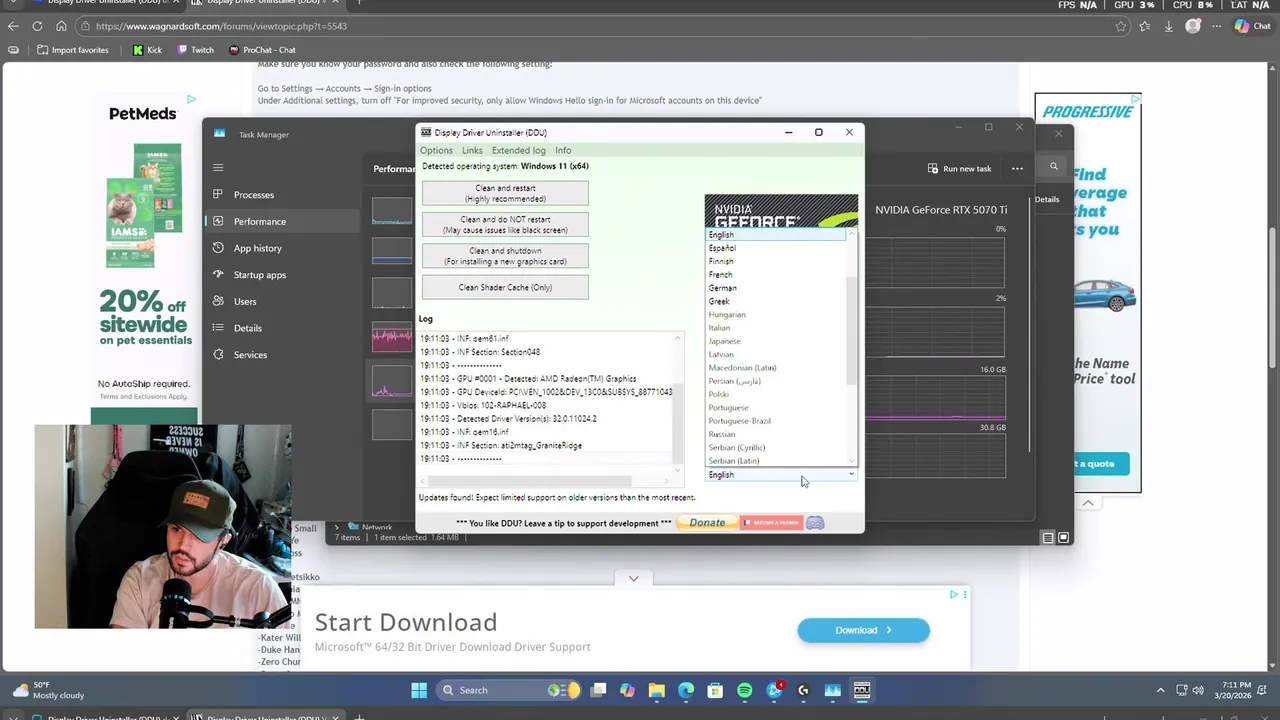Open the weather widget showing 50°F
1280x720 pixels.
click(x=48, y=690)
